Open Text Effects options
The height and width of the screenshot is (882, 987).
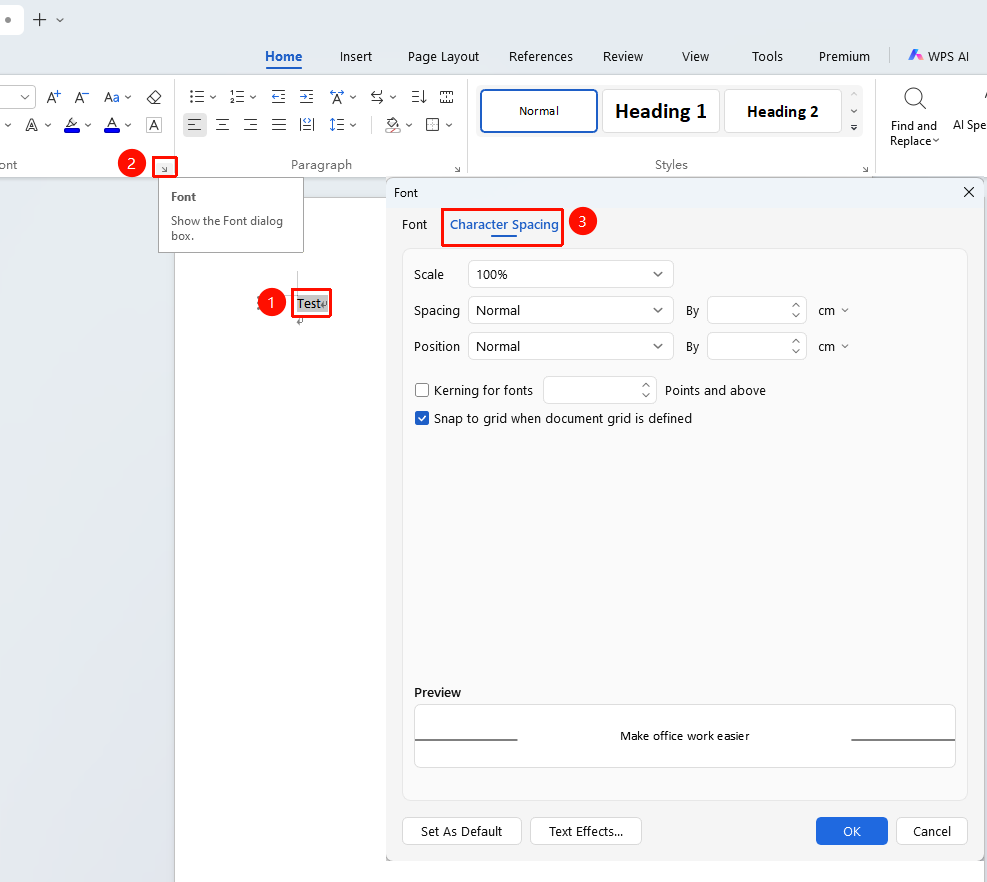click(585, 831)
